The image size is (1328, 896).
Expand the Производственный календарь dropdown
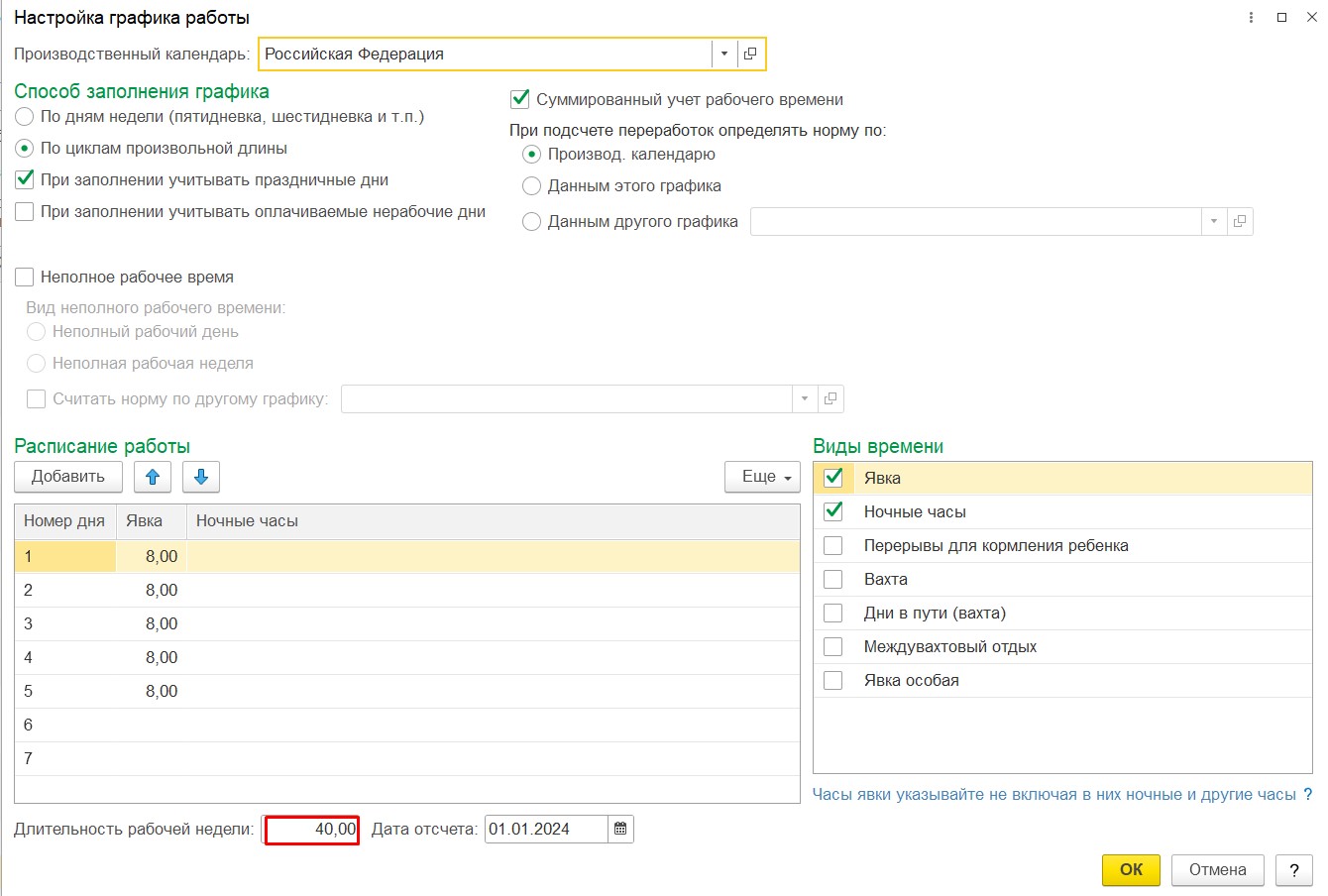coord(724,54)
